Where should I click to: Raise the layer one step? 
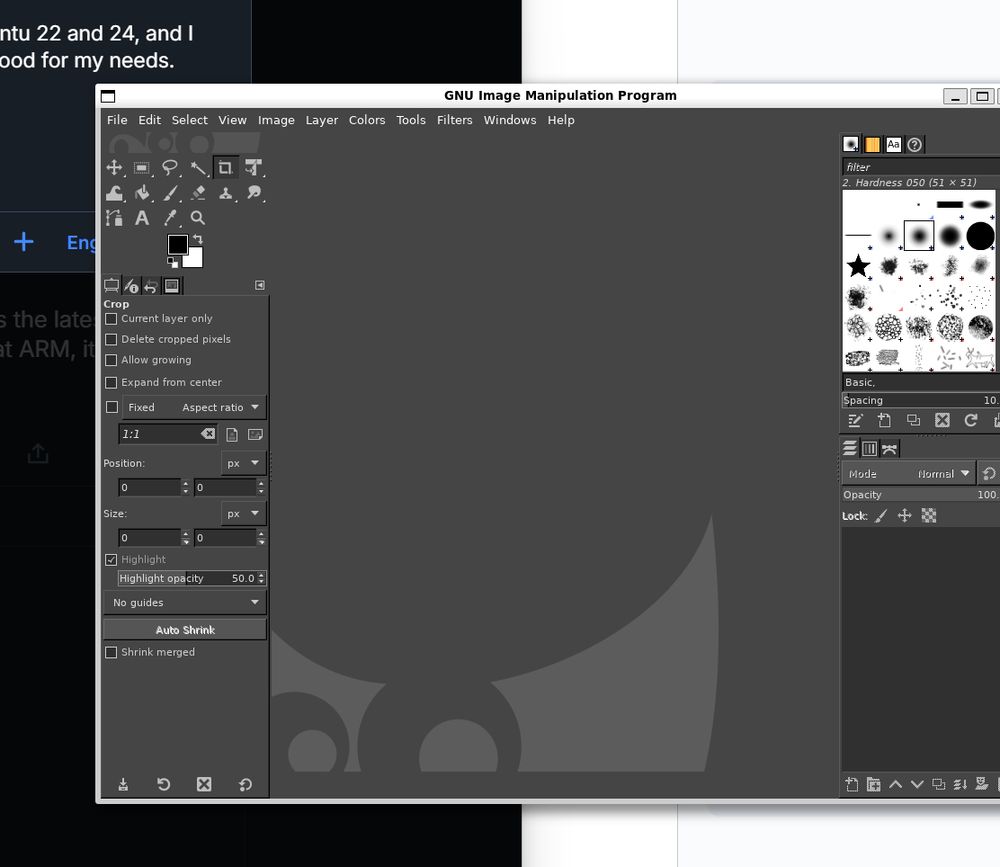coord(895,784)
